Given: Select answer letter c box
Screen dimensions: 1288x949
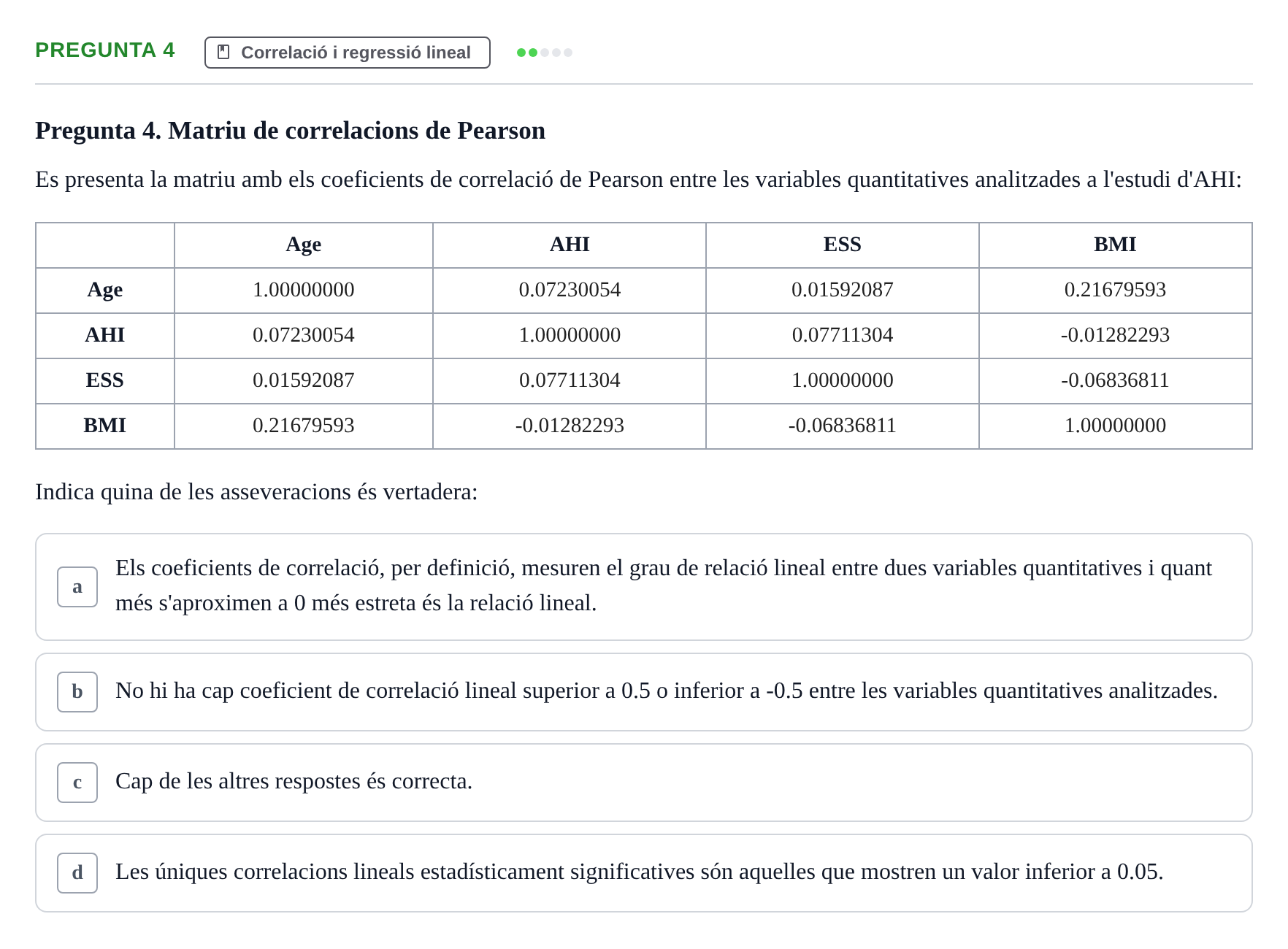Looking at the screenshot, I should pyautogui.click(x=77, y=783).
